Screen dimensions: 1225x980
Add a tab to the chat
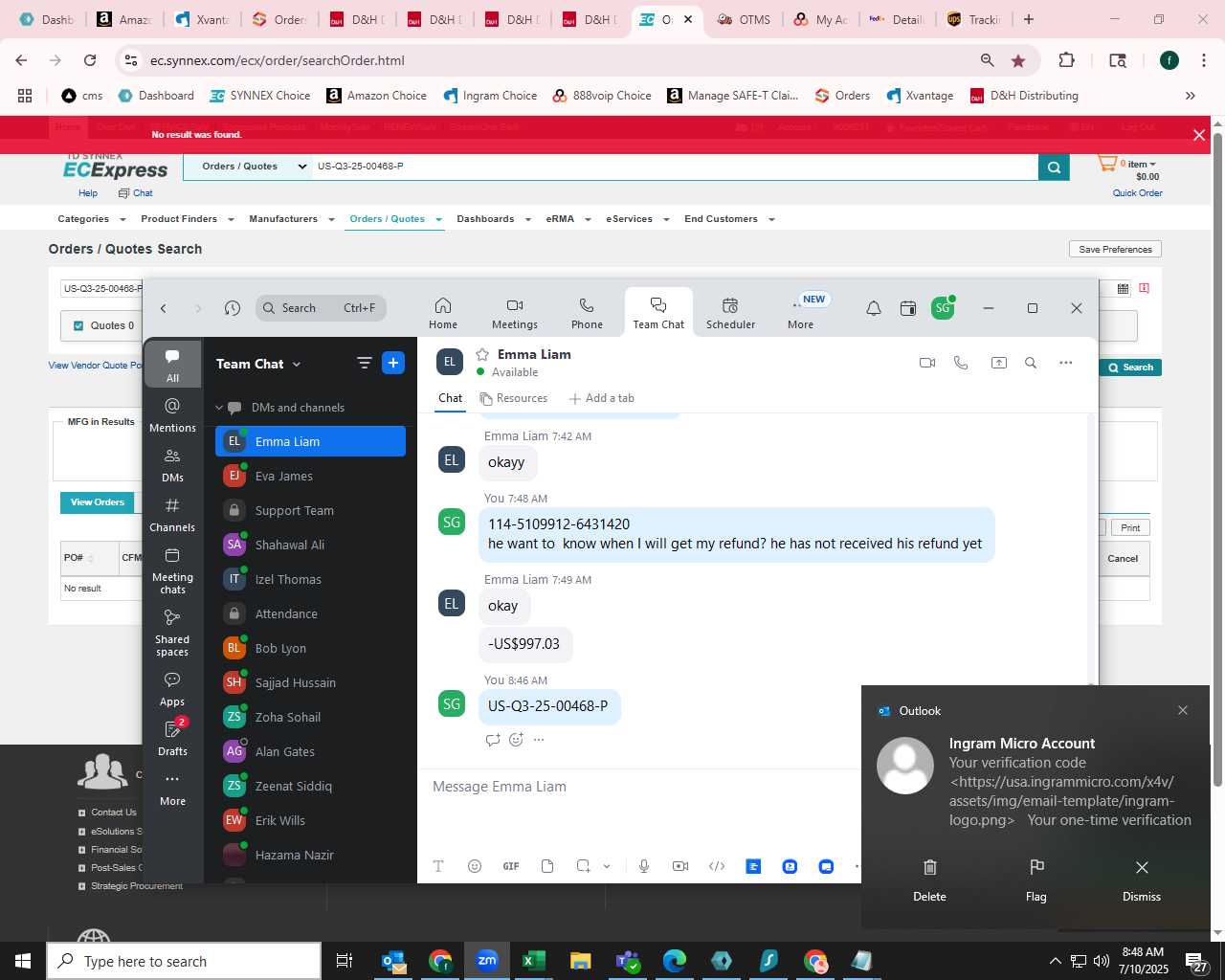(x=602, y=398)
